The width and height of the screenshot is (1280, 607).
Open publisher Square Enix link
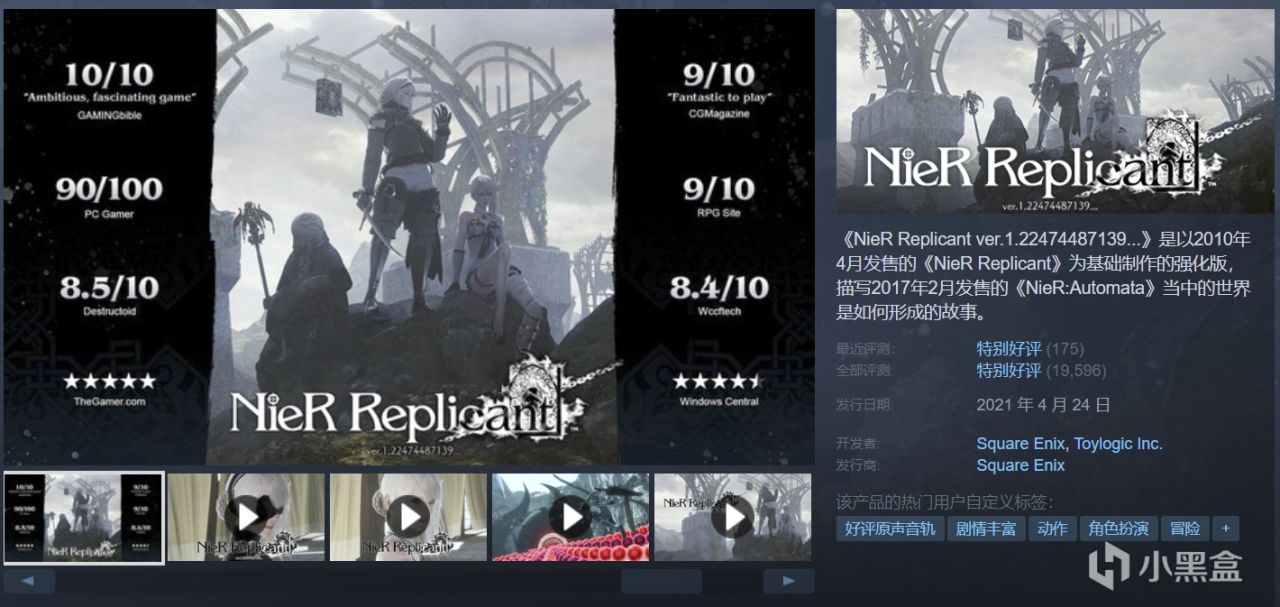(1021, 466)
